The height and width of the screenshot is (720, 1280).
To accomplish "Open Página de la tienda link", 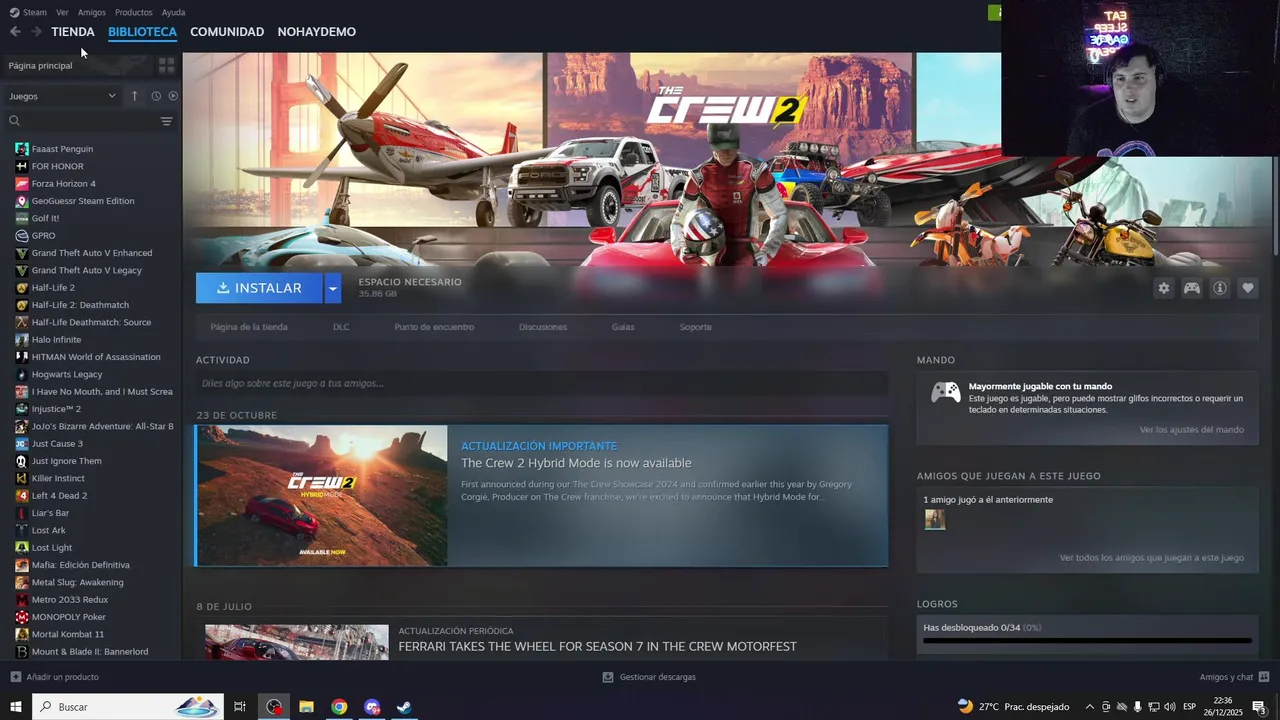I will point(249,327).
